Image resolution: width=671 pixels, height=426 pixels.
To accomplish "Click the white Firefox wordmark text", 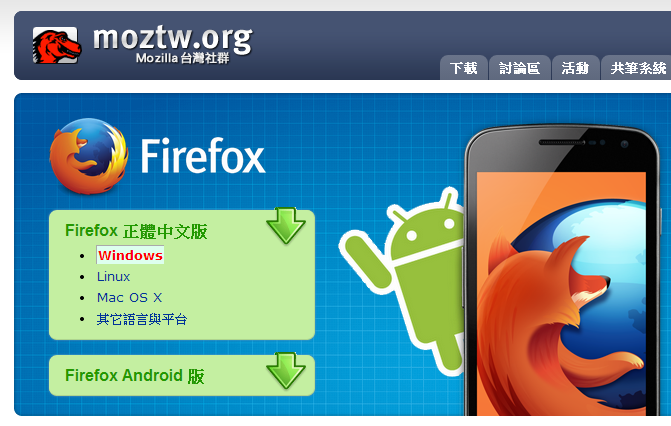I will [203, 156].
